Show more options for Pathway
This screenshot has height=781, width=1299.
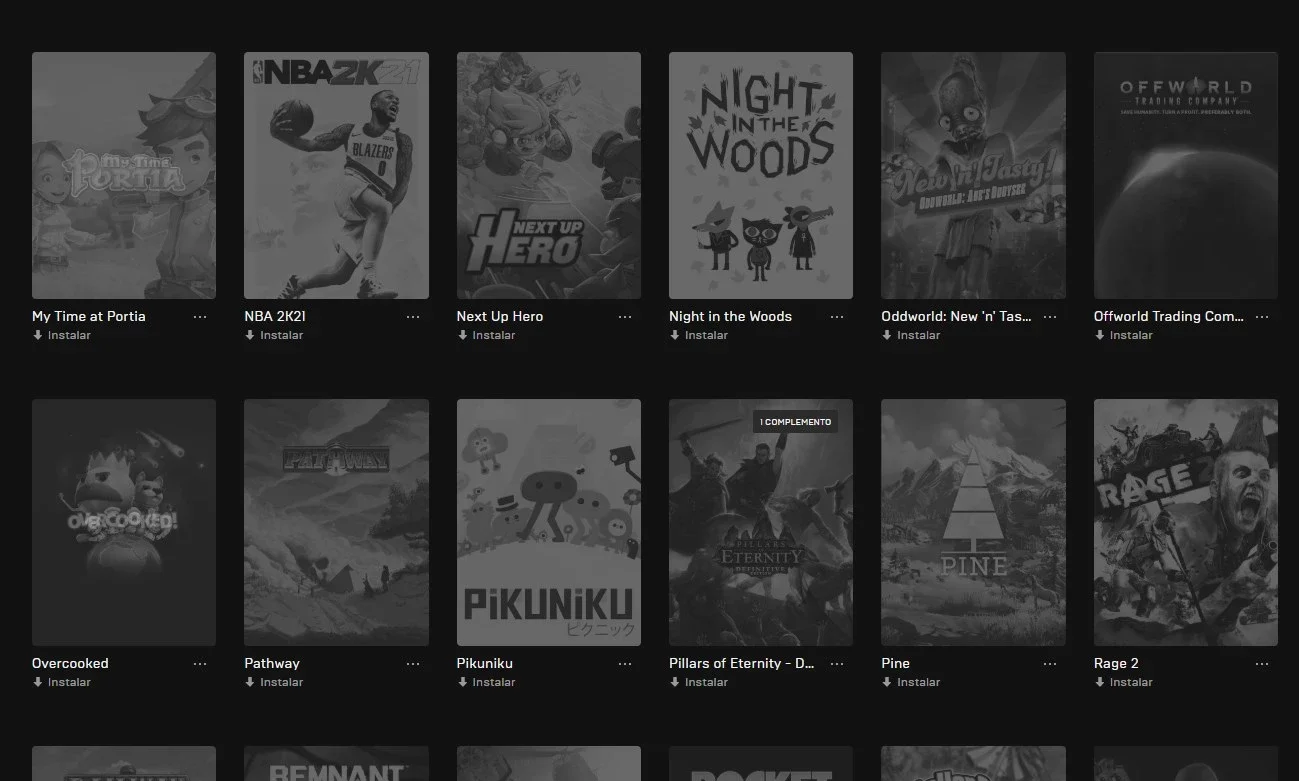pos(413,664)
